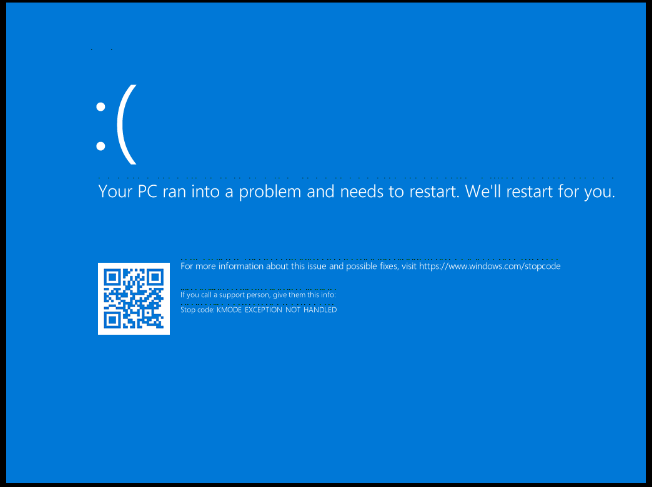Screen dimensions: 652x487
Task: Click the 'We'll restart for you.' sentence
Action: coord(540,192)
